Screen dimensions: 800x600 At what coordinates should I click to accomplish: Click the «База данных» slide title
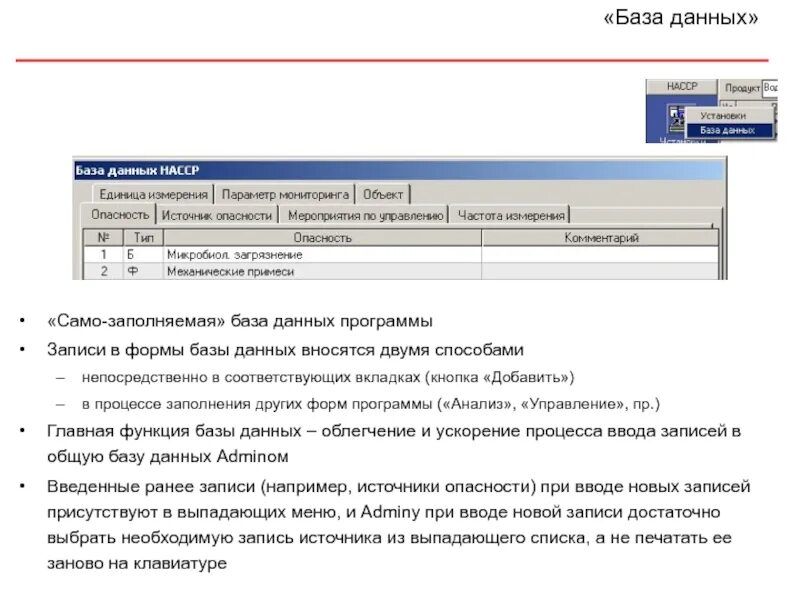(681, 17)
